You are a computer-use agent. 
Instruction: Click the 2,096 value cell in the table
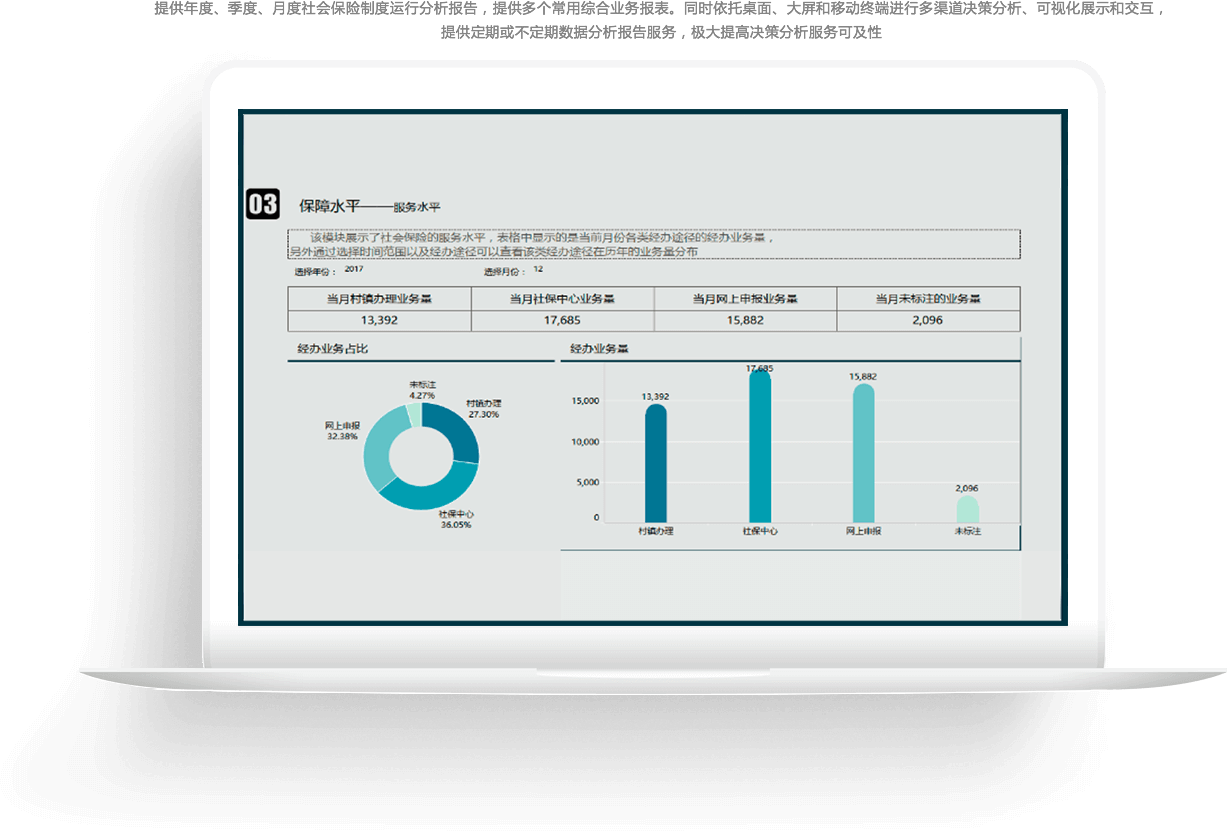click(x=928, y=320)
